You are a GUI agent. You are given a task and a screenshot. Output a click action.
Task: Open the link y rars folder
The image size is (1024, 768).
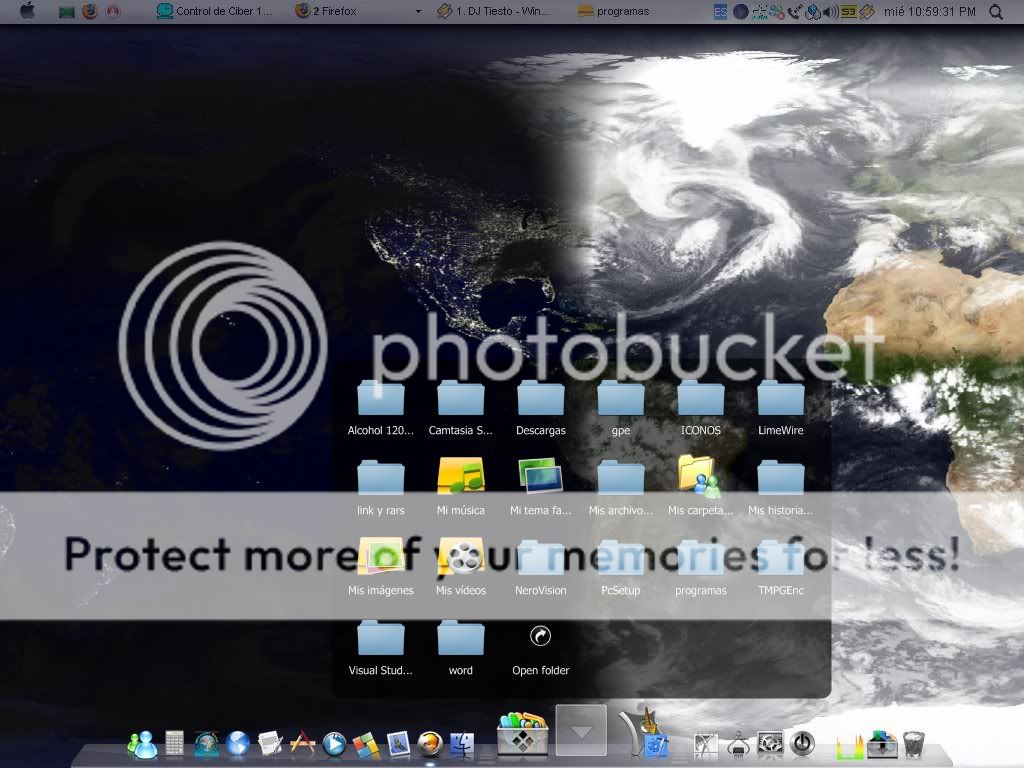pos(381,487)
